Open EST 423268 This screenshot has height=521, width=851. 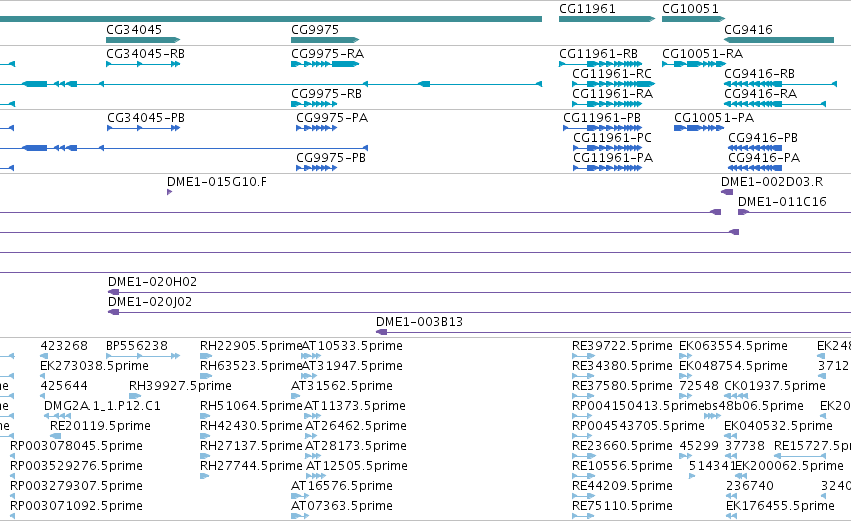[44, 356]
